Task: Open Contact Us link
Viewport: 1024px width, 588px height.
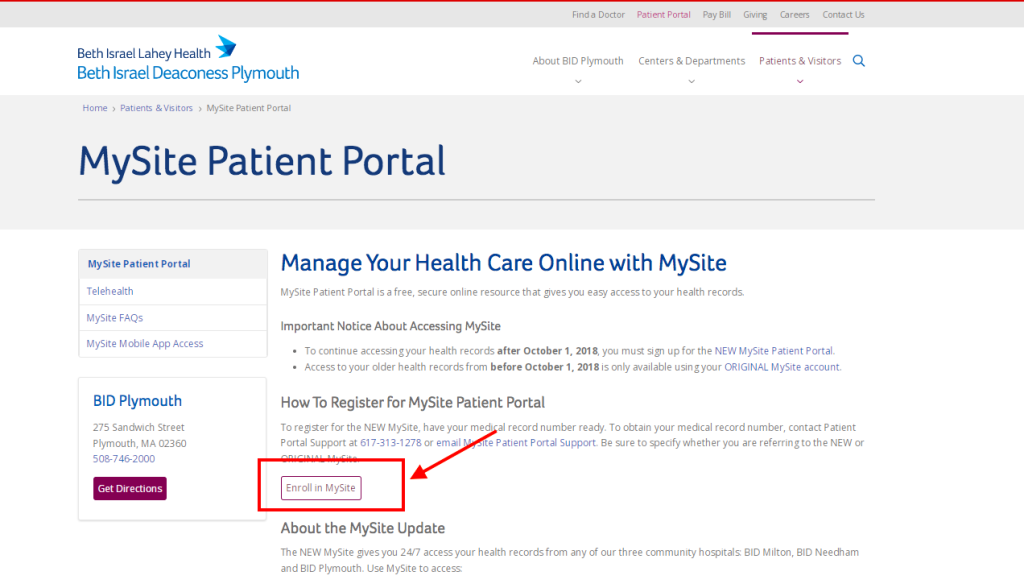Action: [843, 14]
